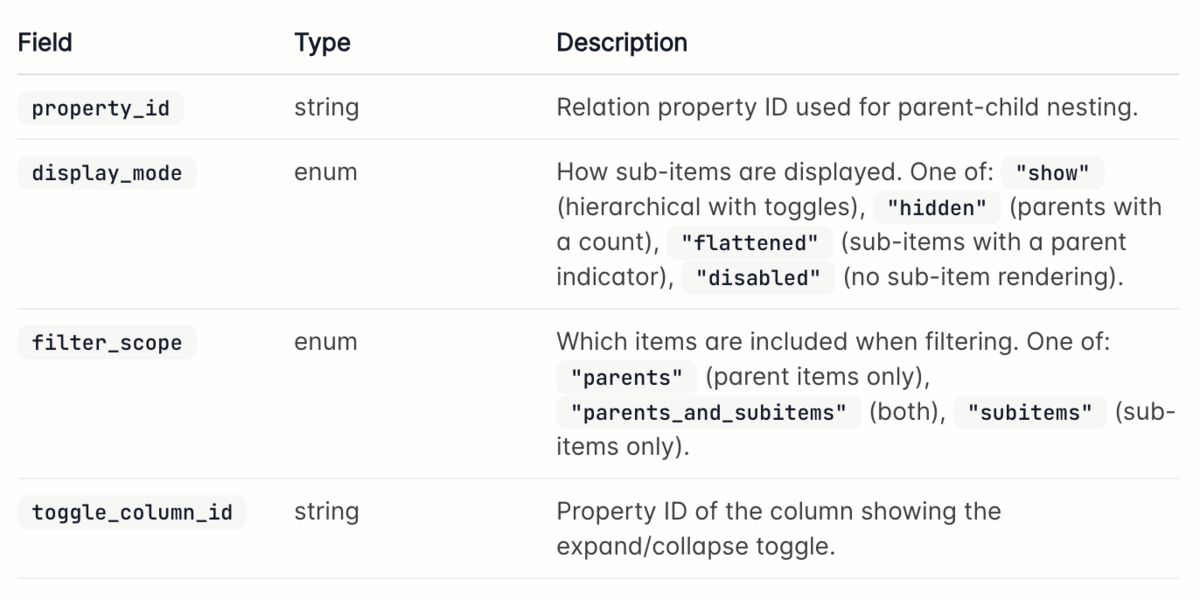The height and width of the screenshot is (600, 1200).
Task: Click the string type in toggle_column_id row
Action: click(x=326, y=513)
